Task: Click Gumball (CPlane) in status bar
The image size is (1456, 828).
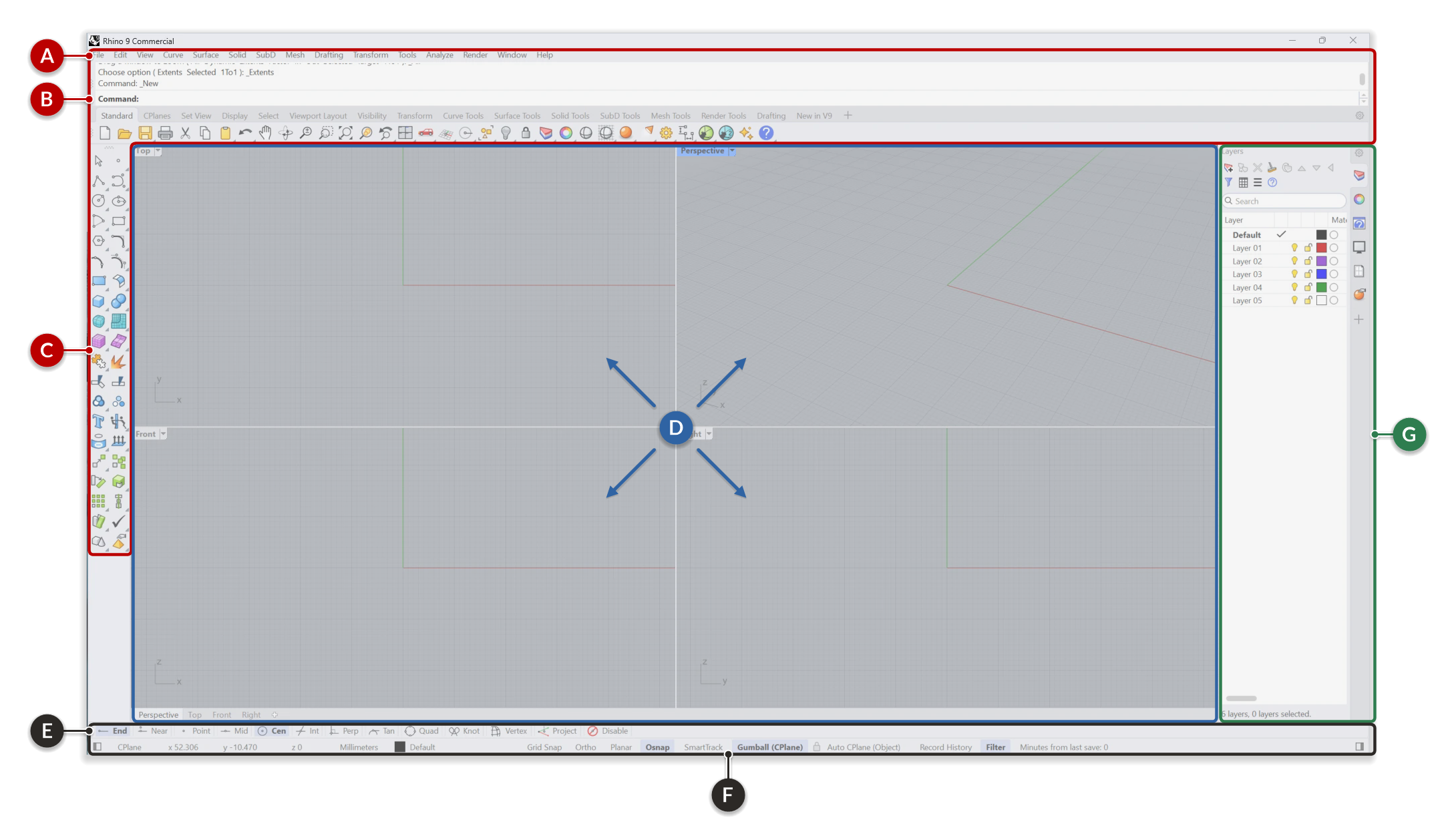Action: click(769, 747)
